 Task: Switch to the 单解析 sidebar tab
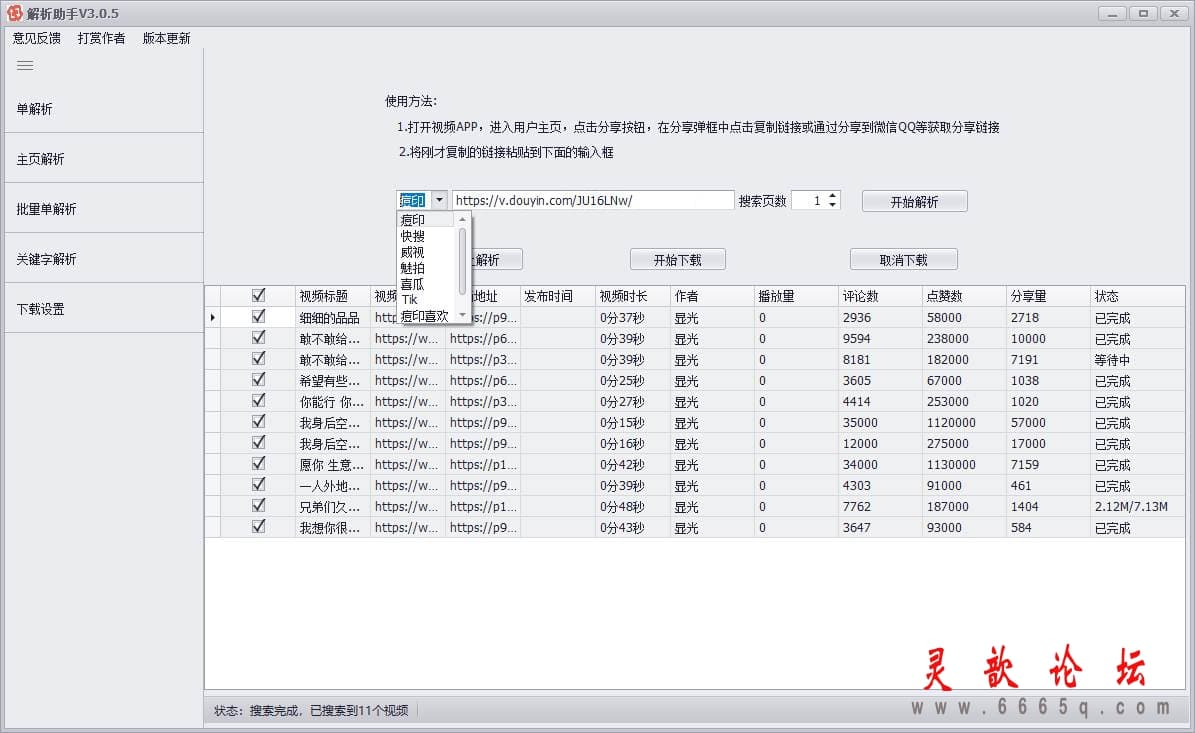pos(104,109)
